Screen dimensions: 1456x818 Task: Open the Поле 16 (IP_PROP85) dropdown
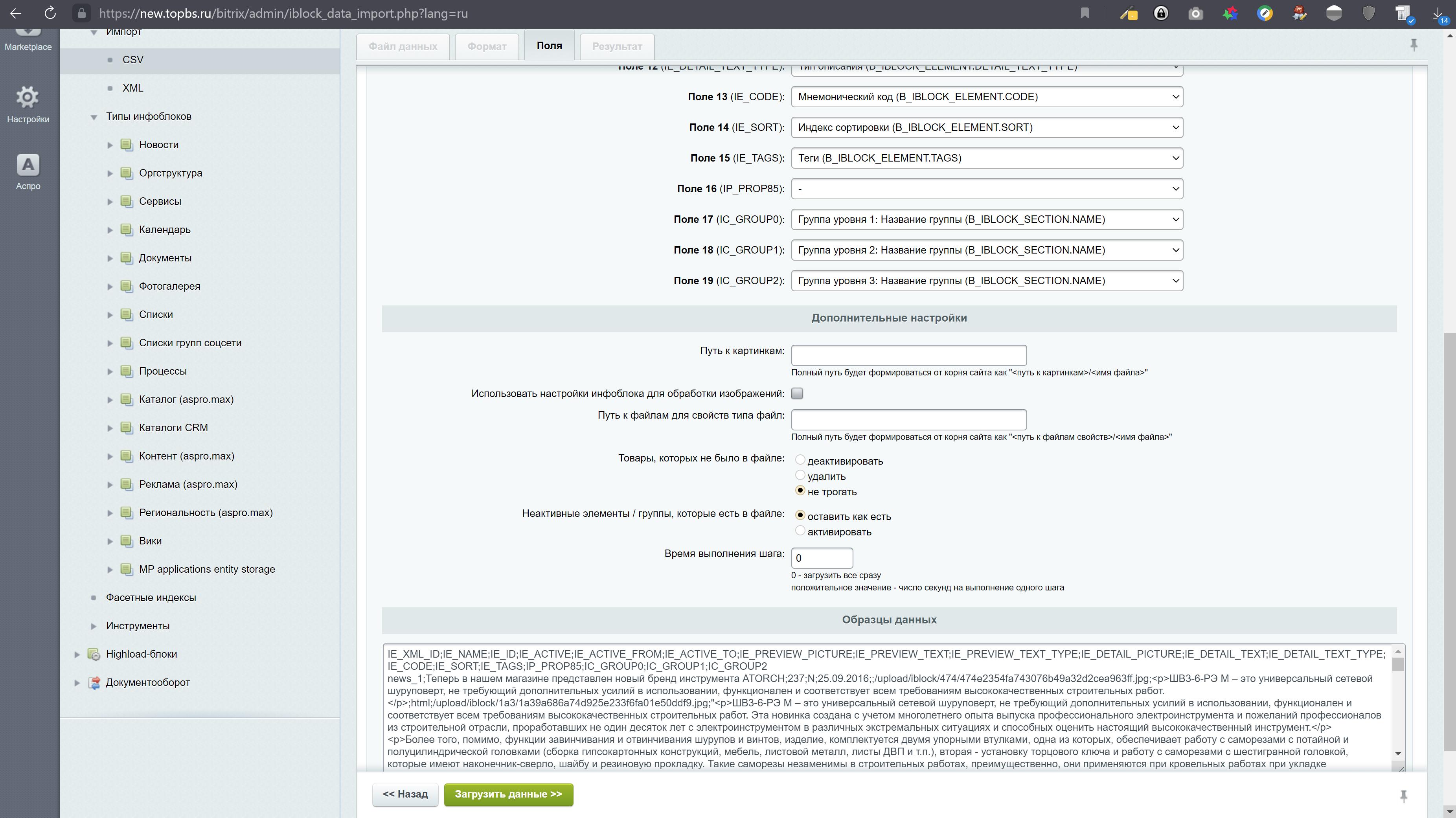[986, 189]
